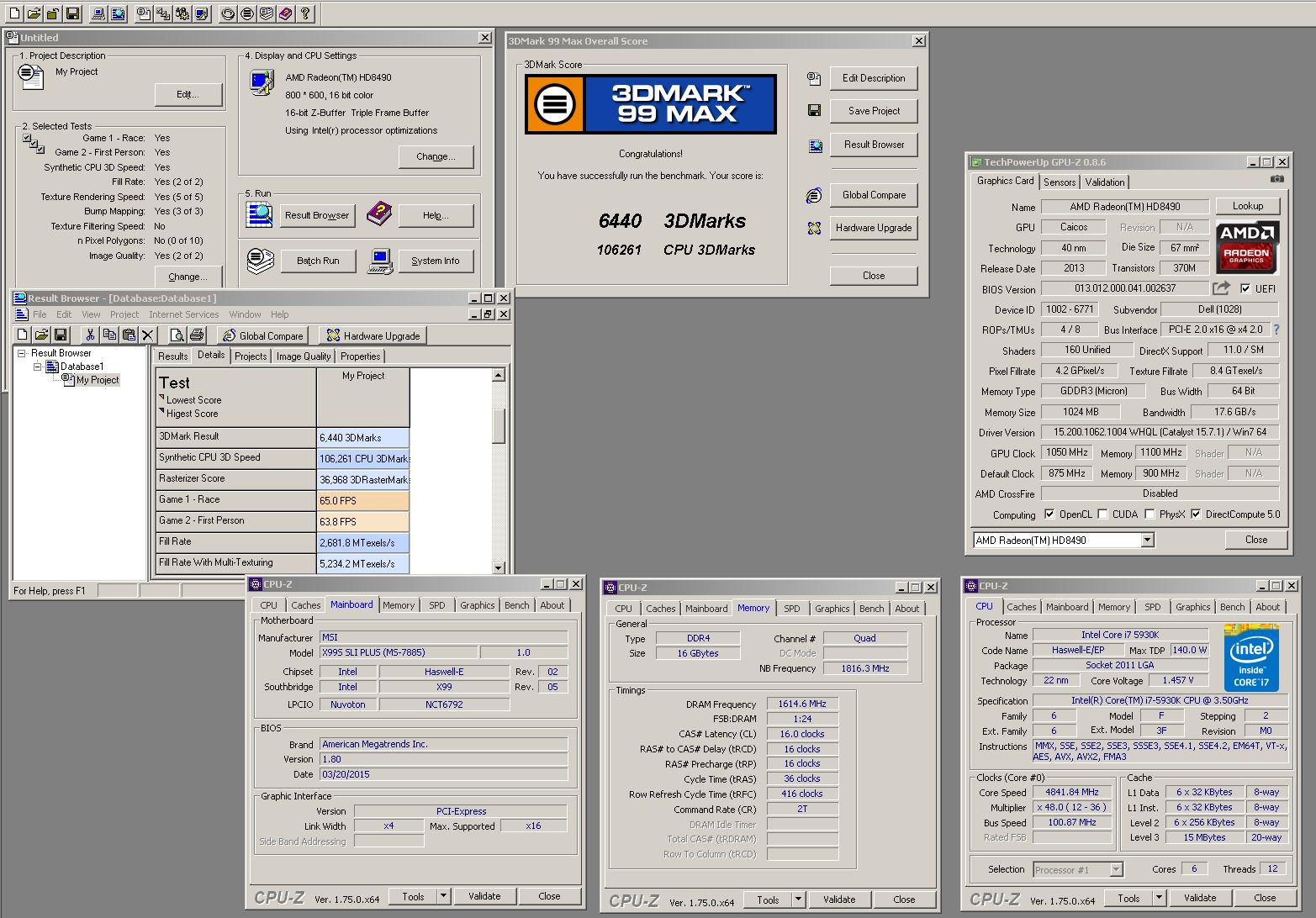Screen dimensions: 1316x918
Task: Click the Edit... button in Project Description
Action: (188, 94)
